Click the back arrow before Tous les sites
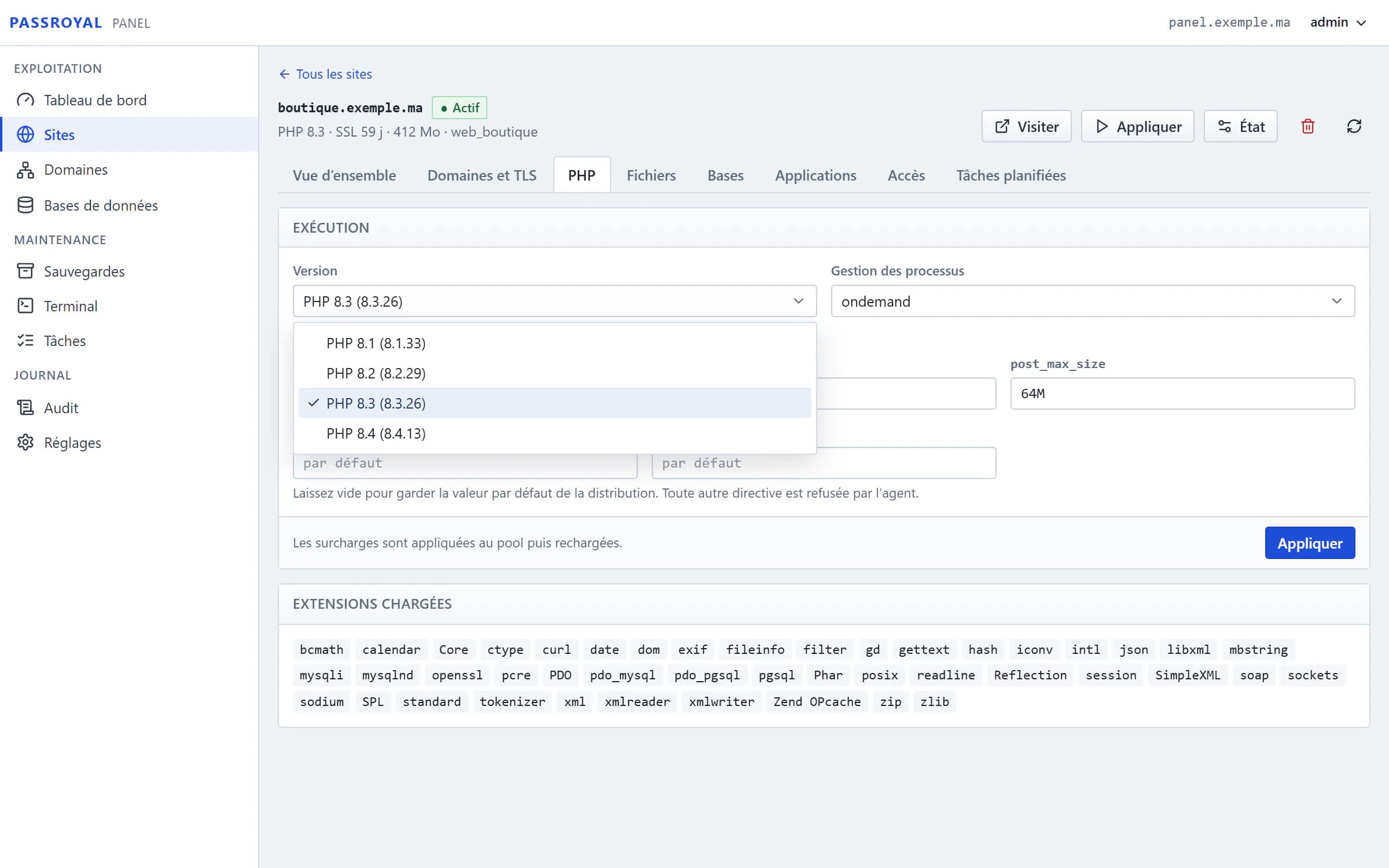 pos(284,74)
